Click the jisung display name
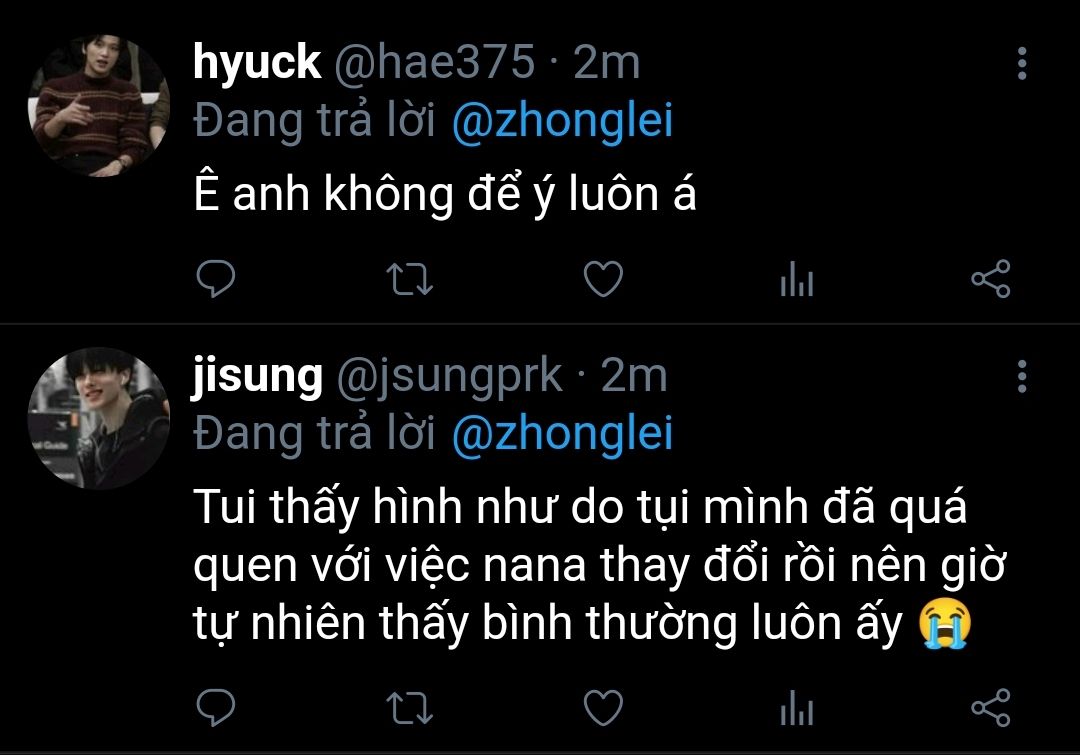Image resolution: width=1080 pixels, height=755 pixels. (258, 376)
